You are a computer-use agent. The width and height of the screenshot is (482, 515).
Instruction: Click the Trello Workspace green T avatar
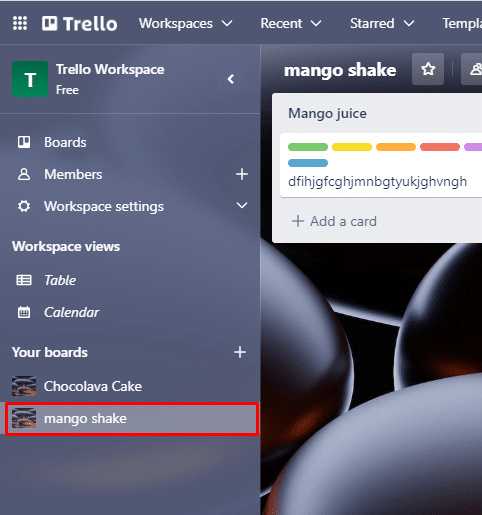point(30,79)
